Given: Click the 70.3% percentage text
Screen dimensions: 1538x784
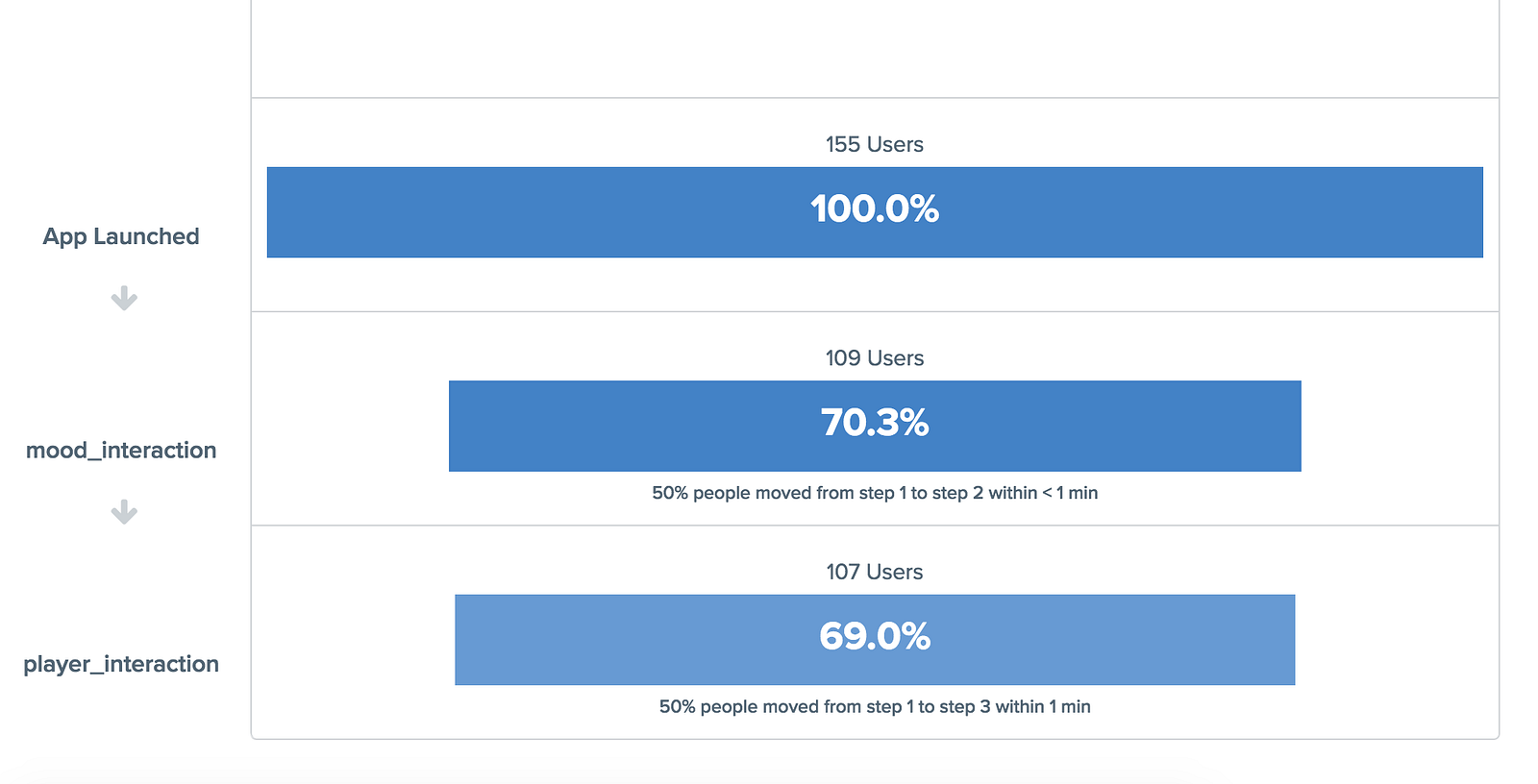Looking at the screenshot, I should (x=874, y=423).
